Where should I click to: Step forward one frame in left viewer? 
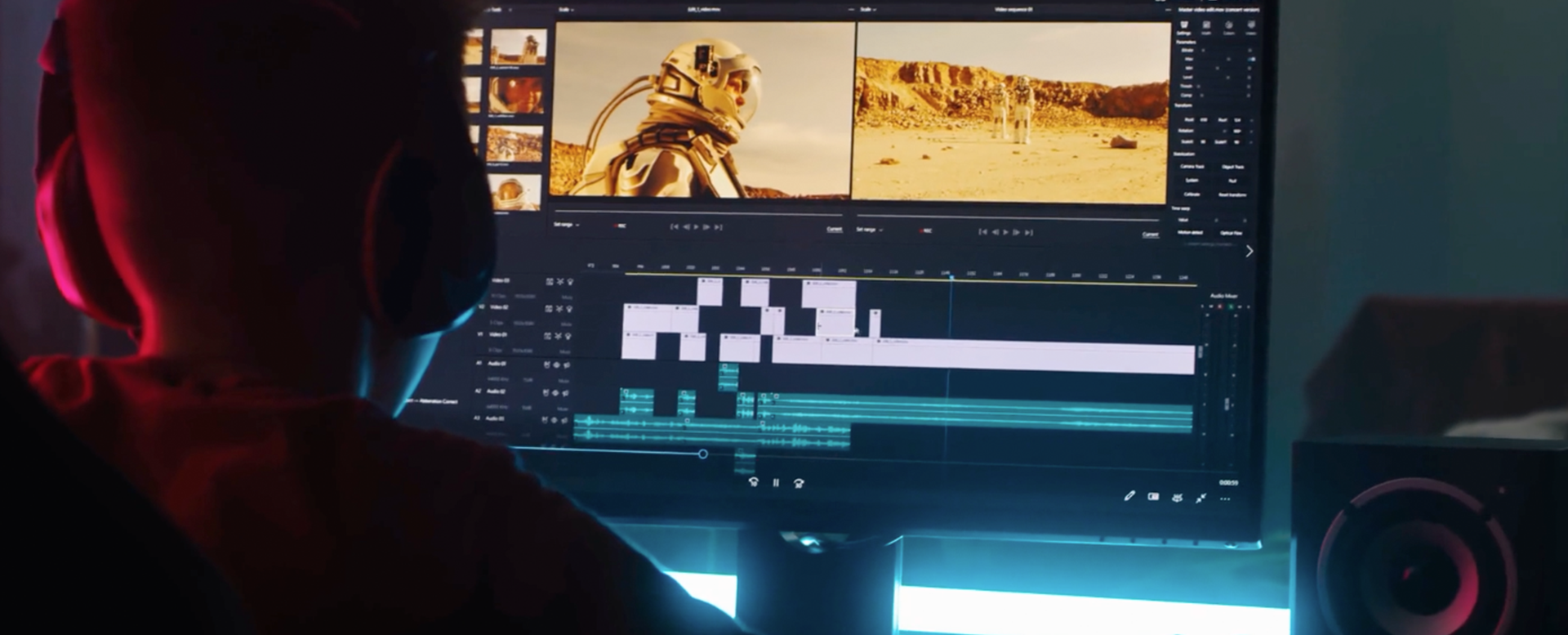pyautogui.click(x=706, y=226)
